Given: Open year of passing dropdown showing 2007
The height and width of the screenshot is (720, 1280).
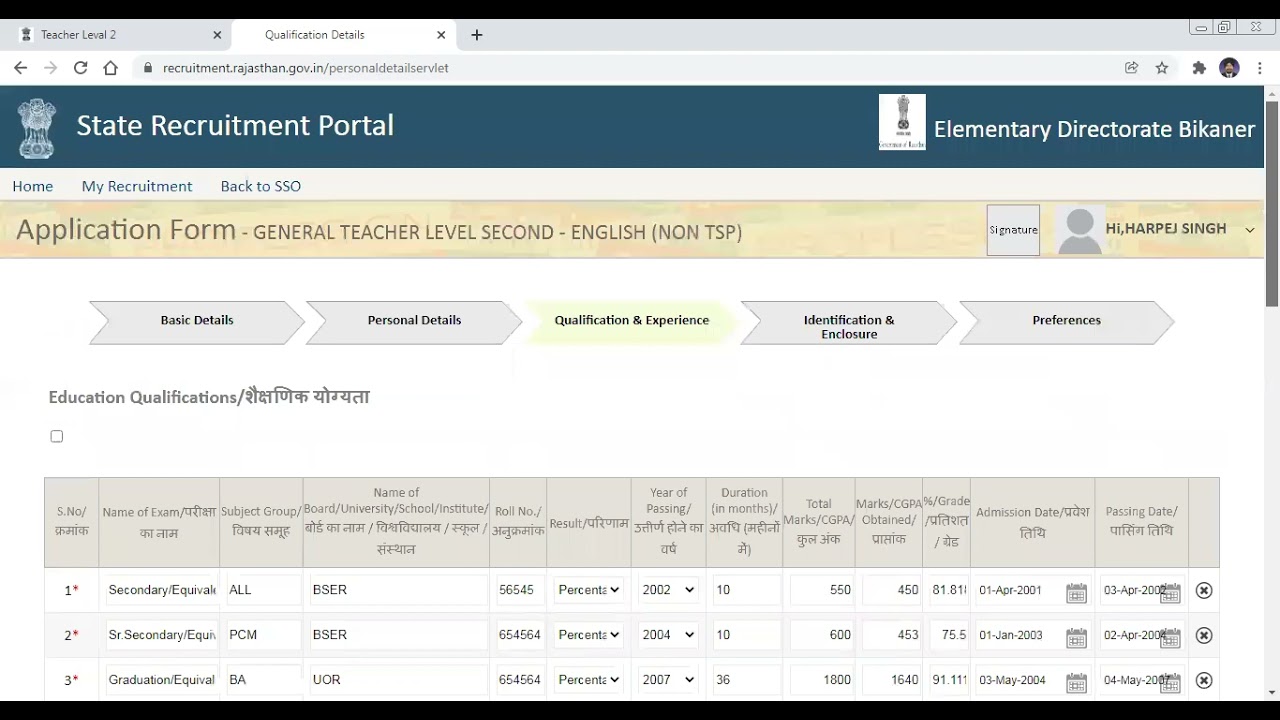Looking at the screenshot, I should point(668,680).
